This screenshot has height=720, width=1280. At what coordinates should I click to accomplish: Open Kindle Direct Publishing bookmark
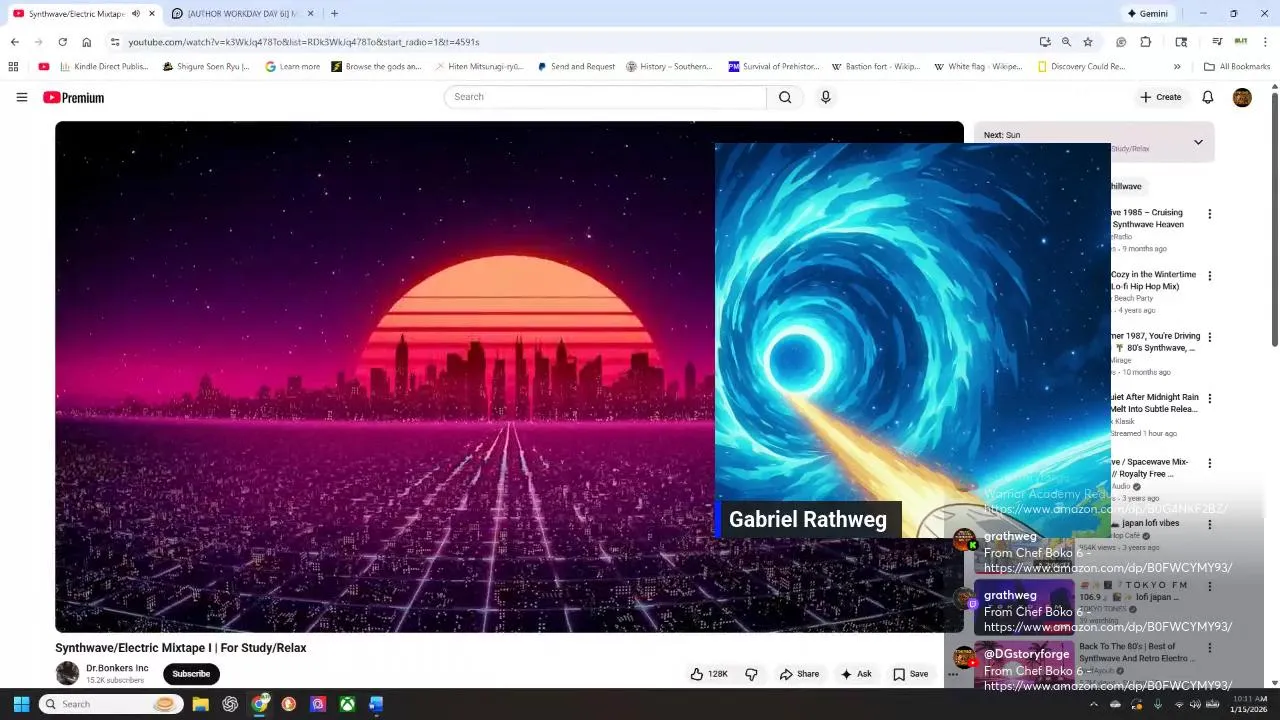[104, 67]
